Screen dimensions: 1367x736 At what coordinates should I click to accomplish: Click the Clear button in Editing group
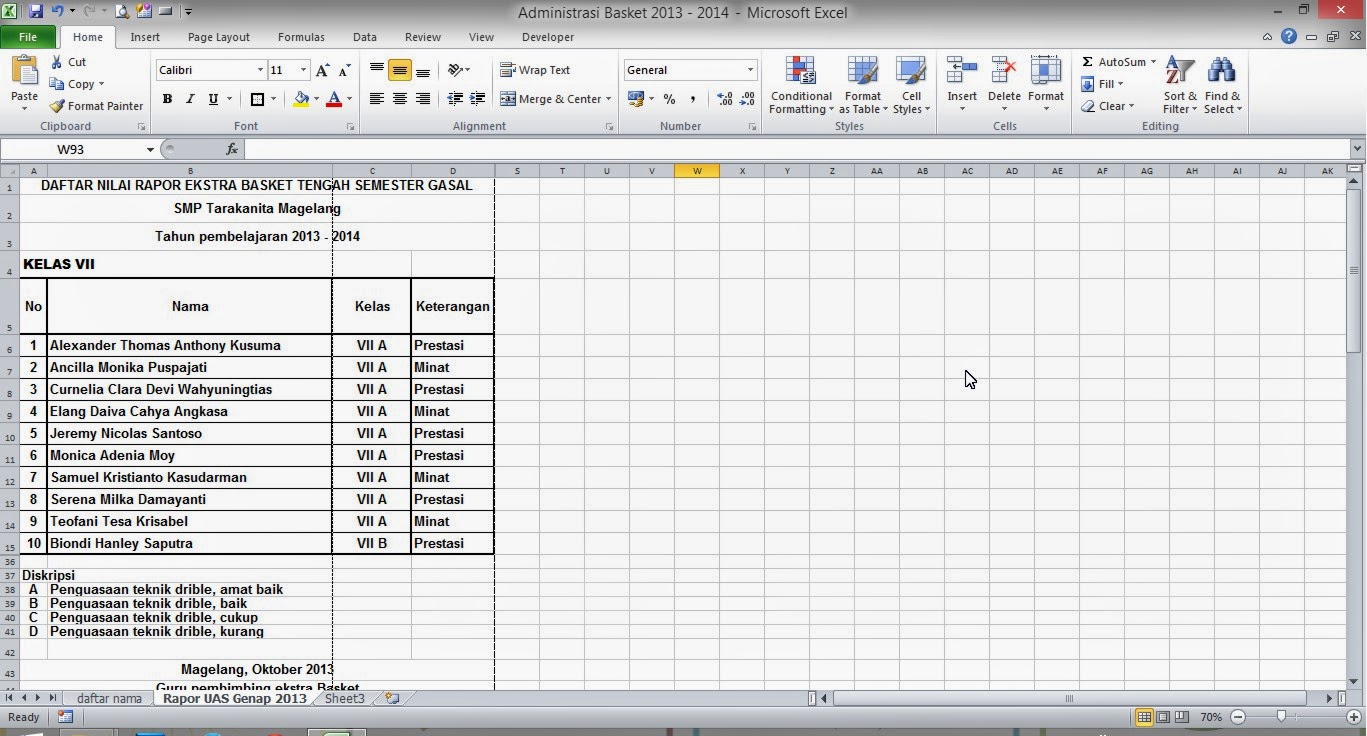pos(1106,106)
